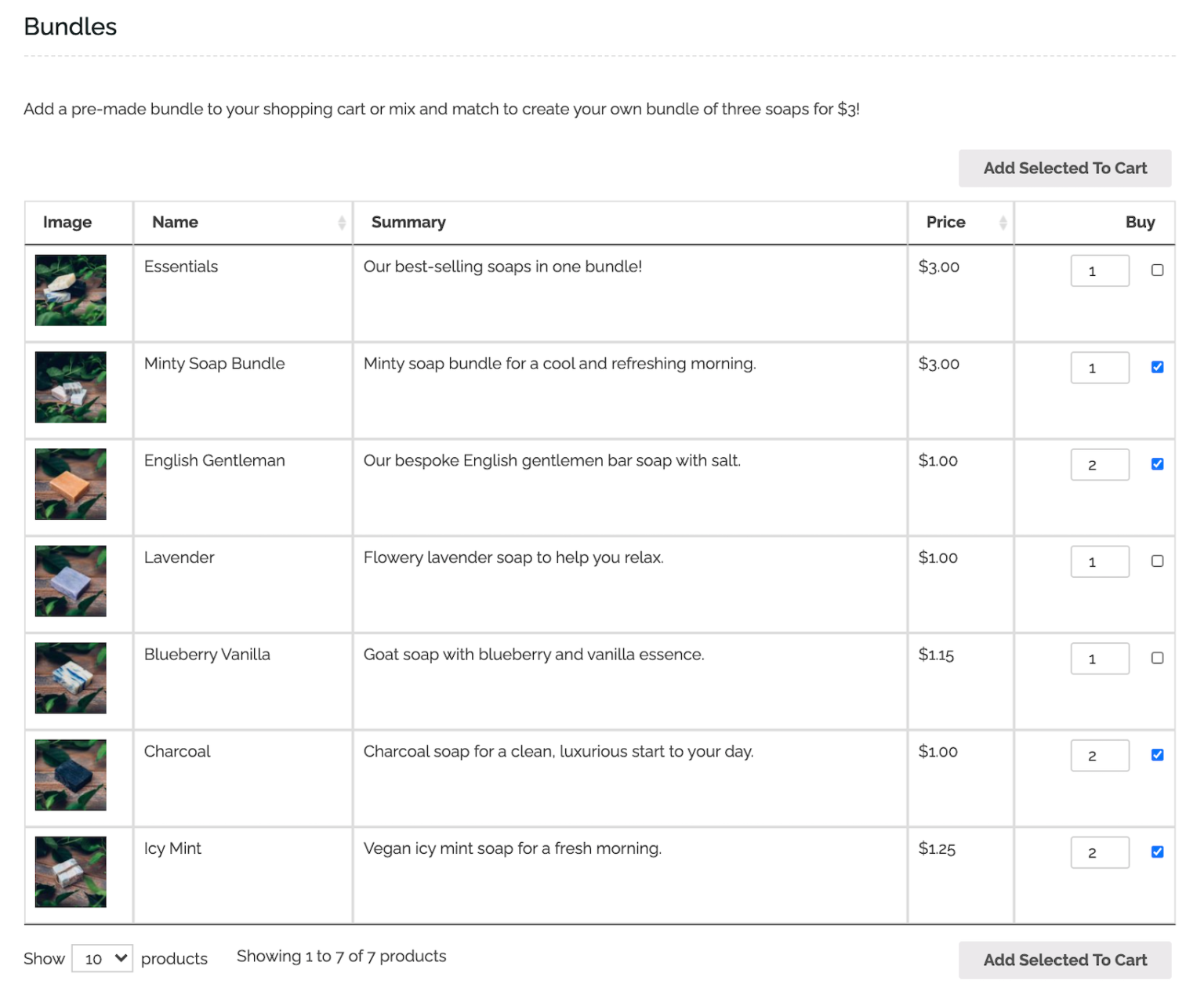
Task: Click the Icy Mint product image
Action: coord(70,872)
